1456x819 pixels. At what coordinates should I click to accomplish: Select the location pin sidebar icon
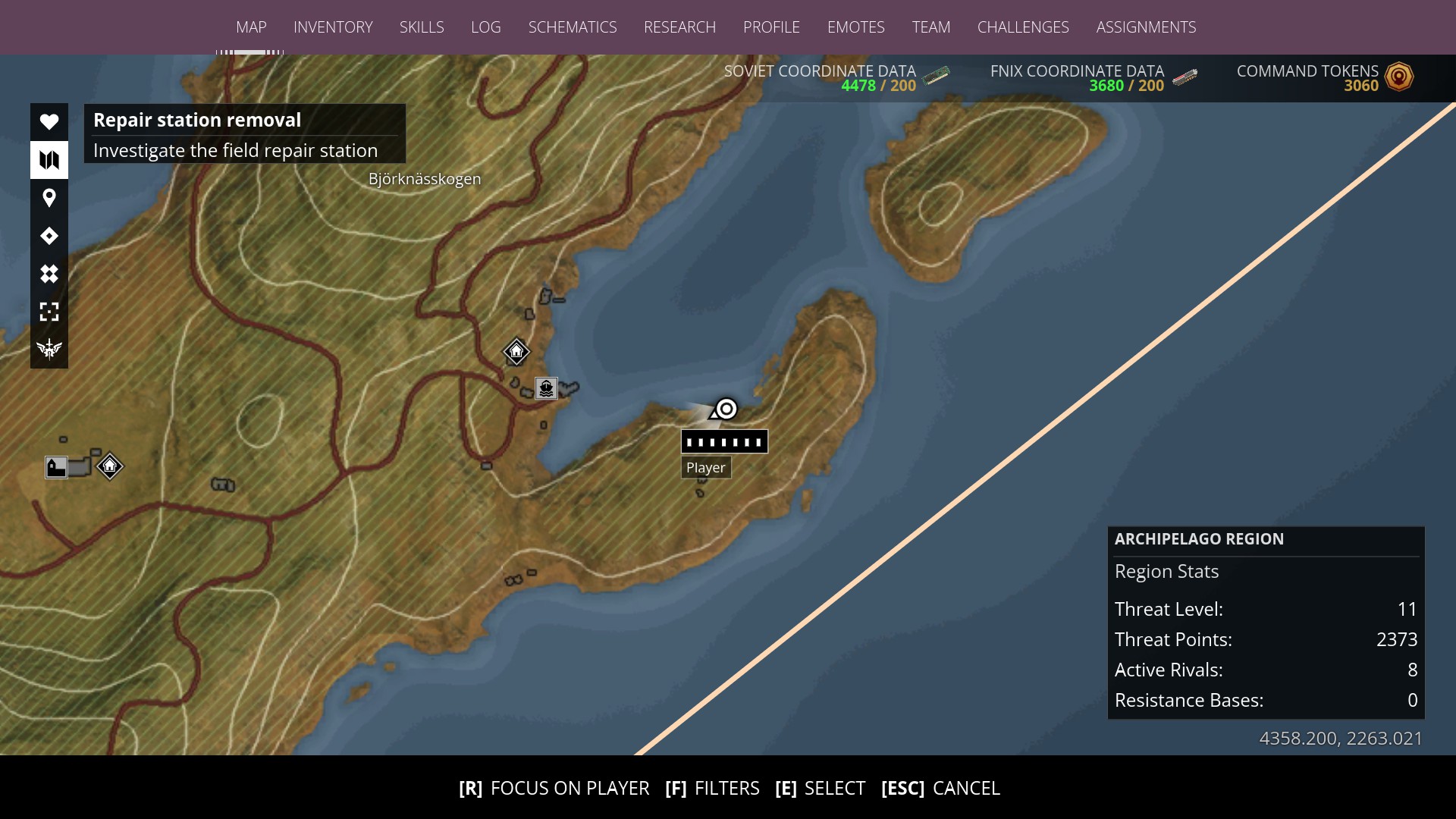click(49, 198)
